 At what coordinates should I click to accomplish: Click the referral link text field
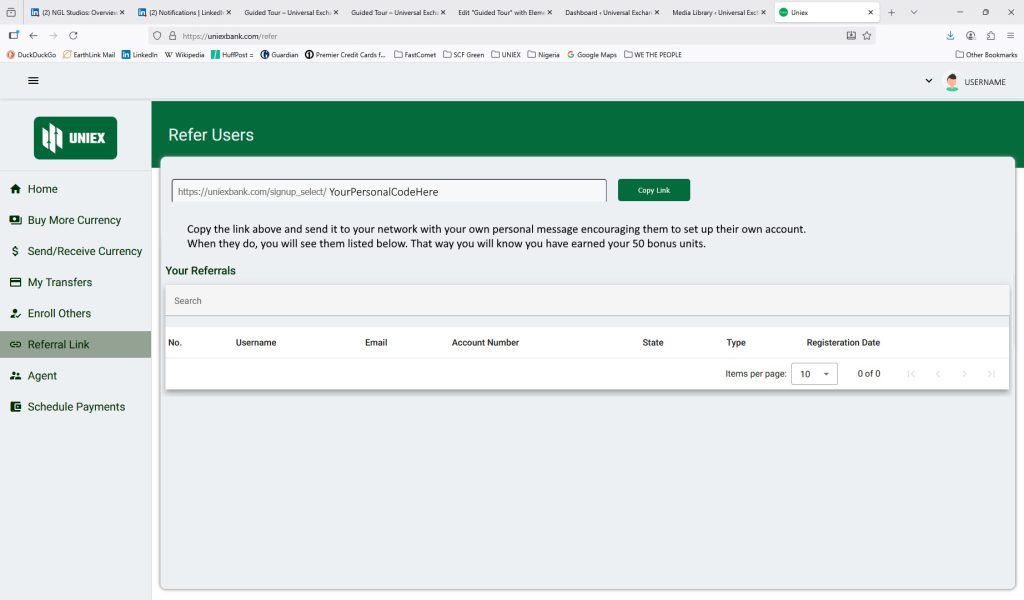click(389, 191)
